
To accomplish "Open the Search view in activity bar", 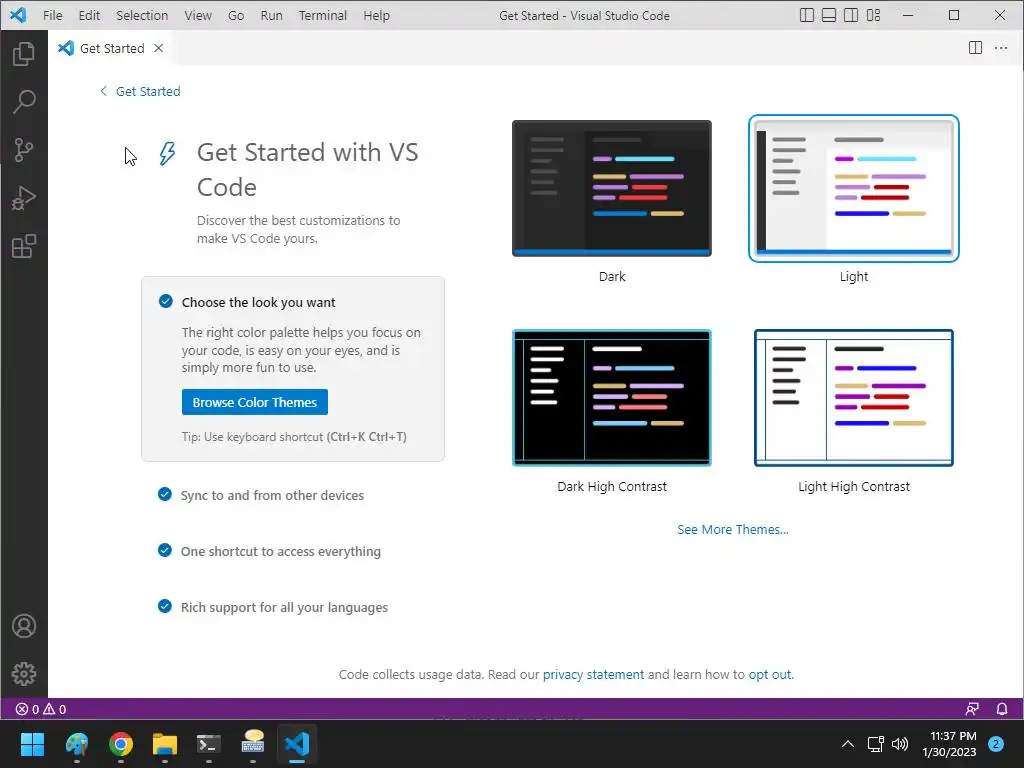I will [24, 101].
